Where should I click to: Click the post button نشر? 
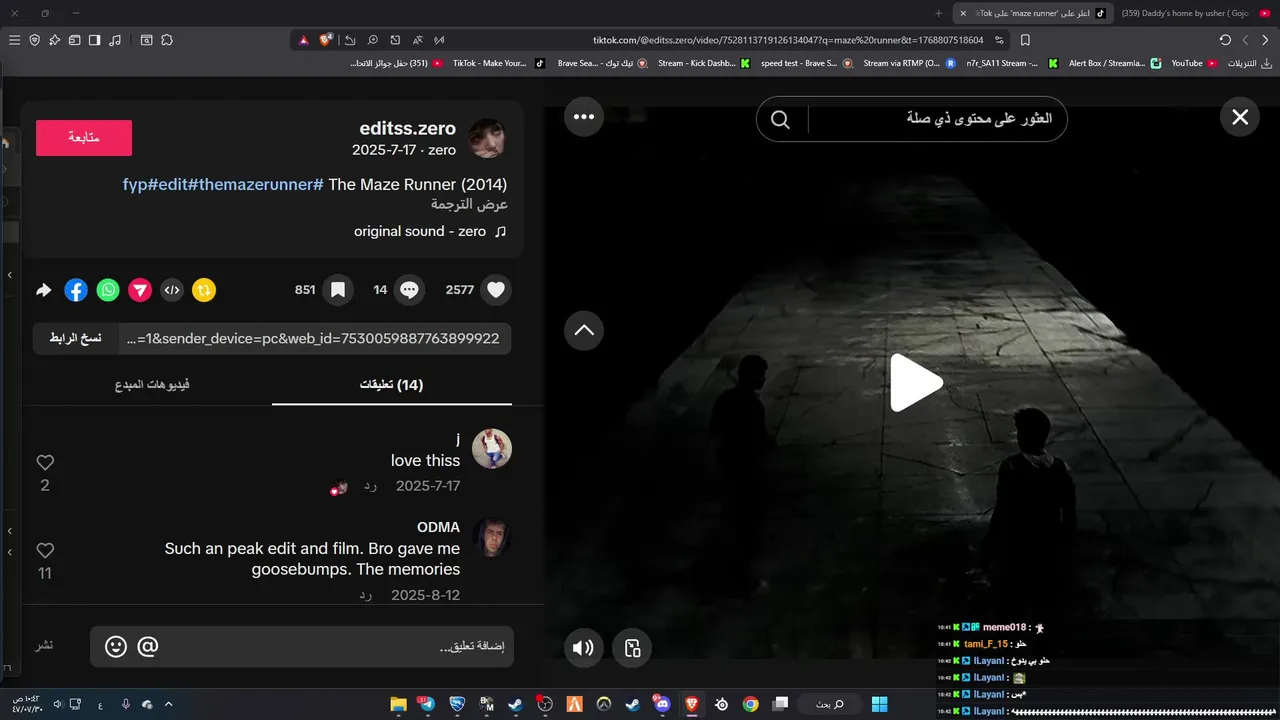(x=45, y=645)
